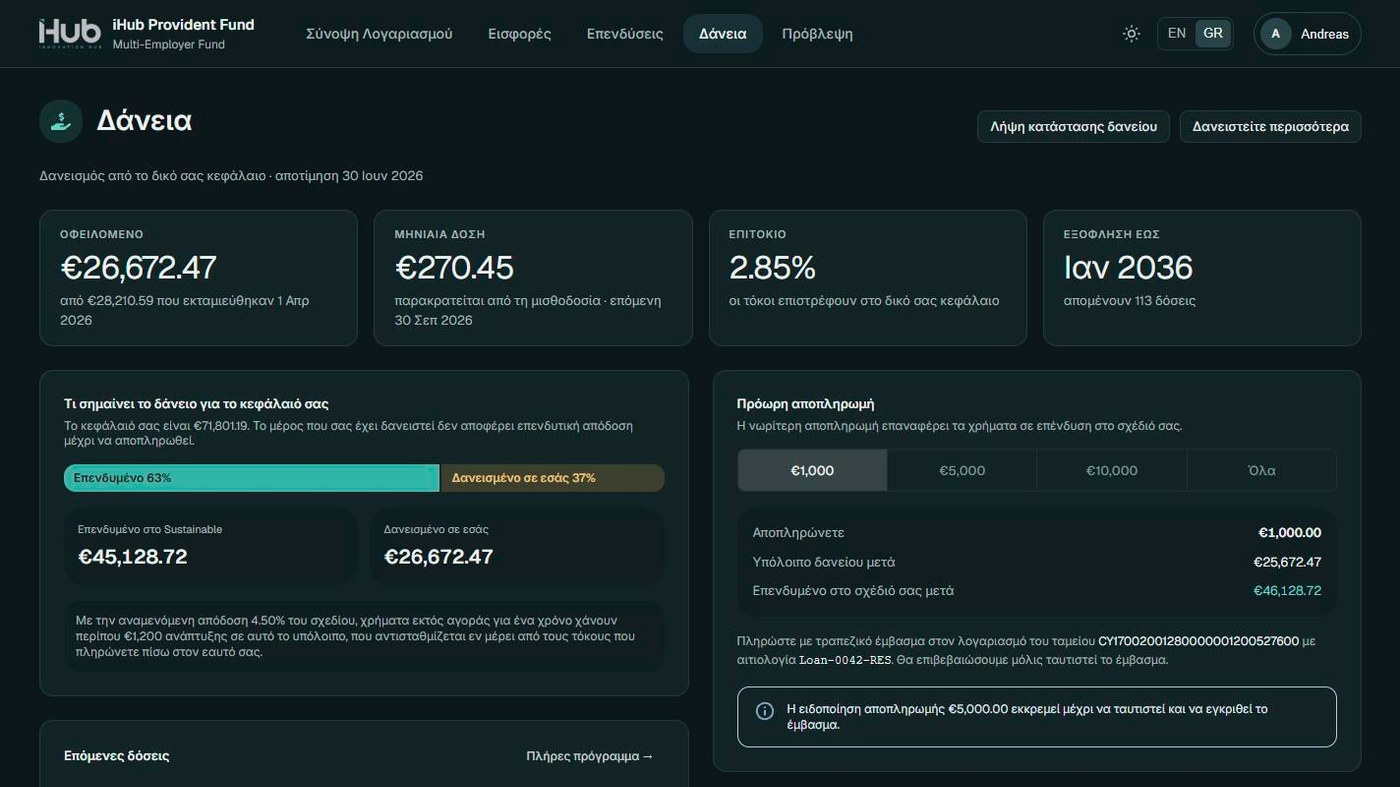Select the €1,000 repayment amount

(812, 470)
